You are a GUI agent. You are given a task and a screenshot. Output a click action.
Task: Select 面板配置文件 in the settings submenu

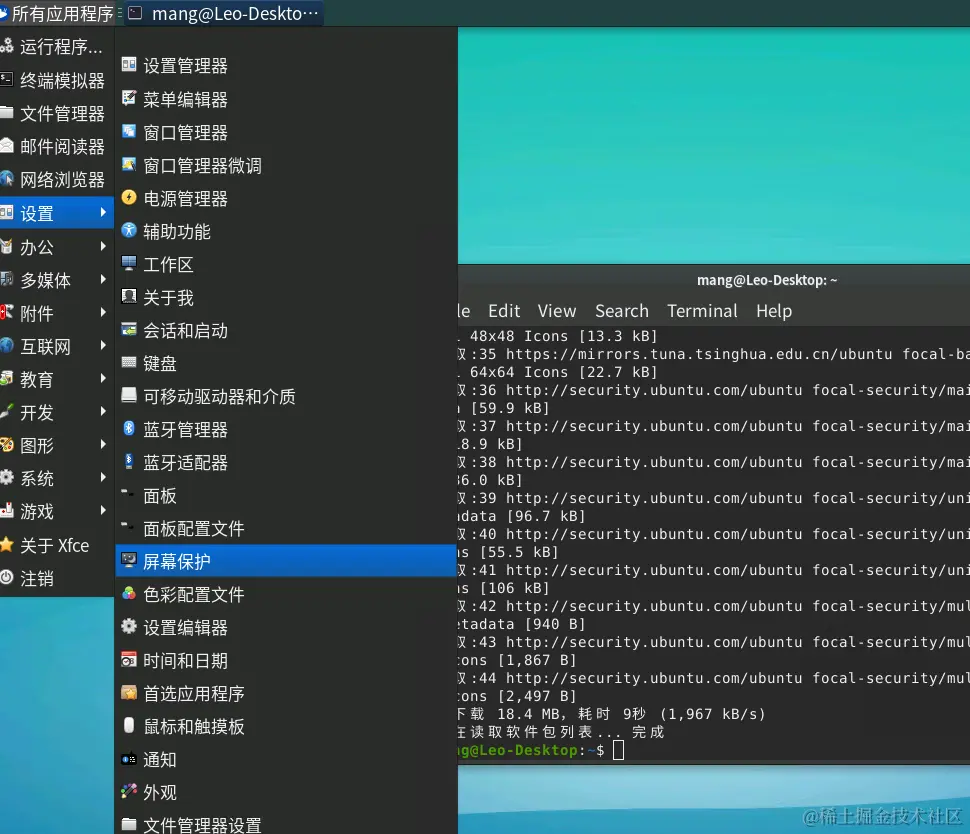(x=286, y=528)
